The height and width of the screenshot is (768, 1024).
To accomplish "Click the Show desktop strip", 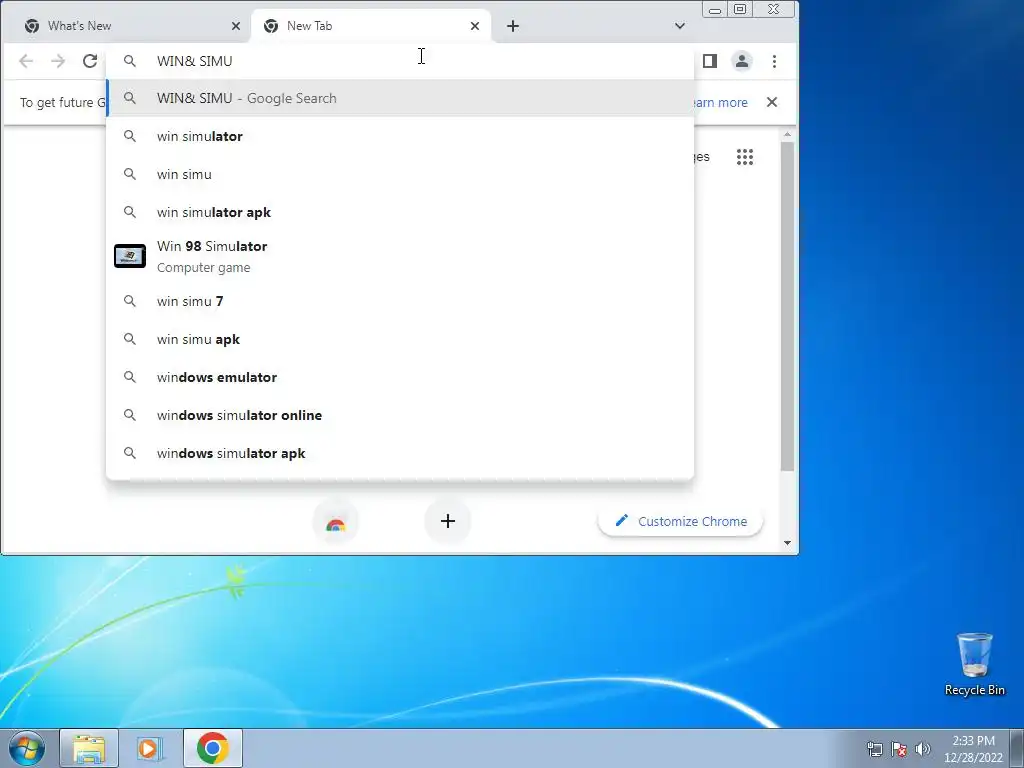I will coord(1017,748).
